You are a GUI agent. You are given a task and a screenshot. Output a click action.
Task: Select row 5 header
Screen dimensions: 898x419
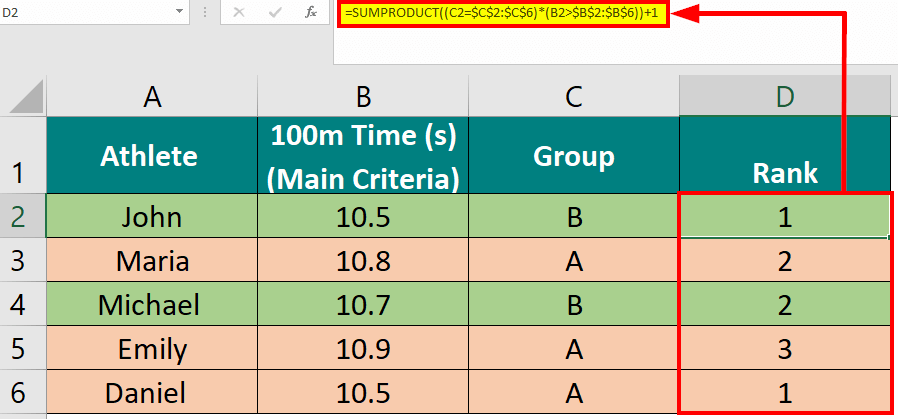(23, 348)
